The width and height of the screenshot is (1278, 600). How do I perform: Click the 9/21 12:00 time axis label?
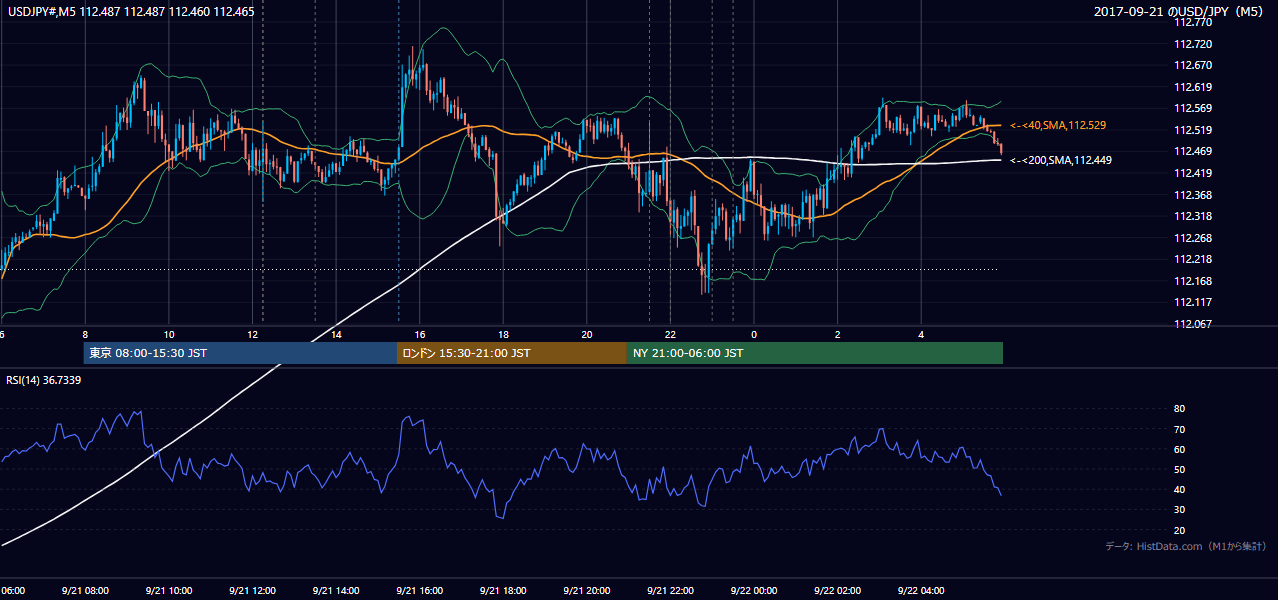(x=253, y=591)
